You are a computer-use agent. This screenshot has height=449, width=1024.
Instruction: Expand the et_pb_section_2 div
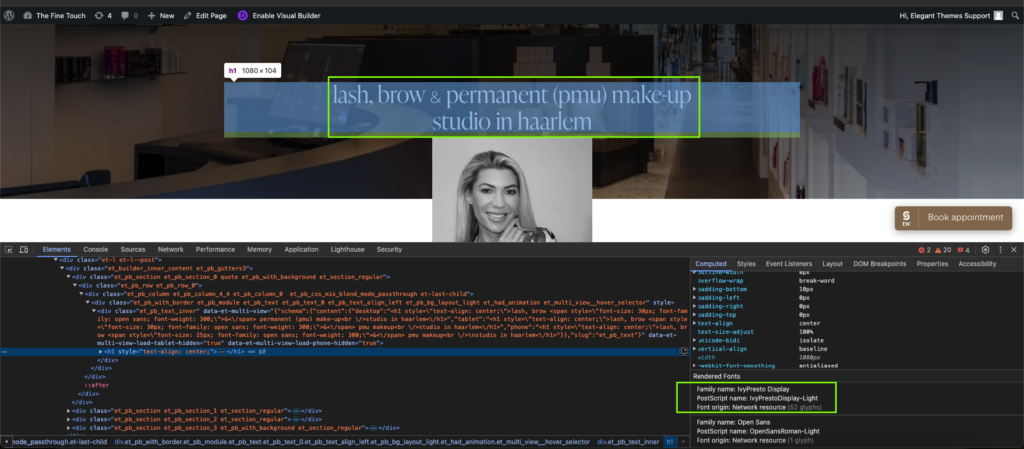pyautogui.click(x=69, y=419)
